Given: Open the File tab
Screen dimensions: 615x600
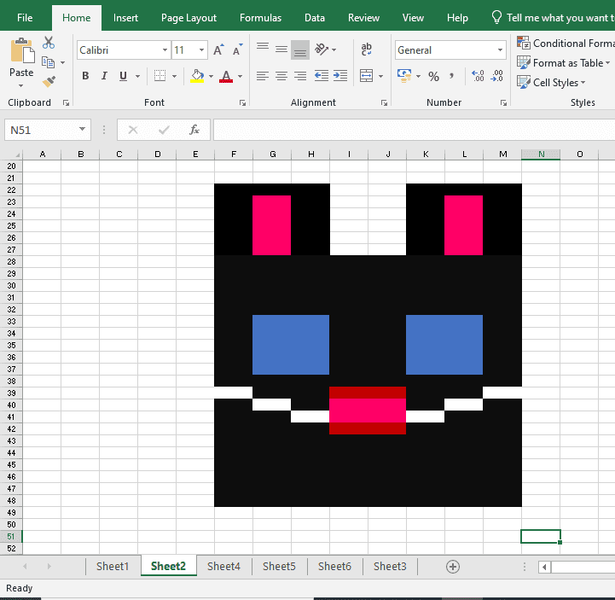Looking at the screenshot, I should pos(25,18).
